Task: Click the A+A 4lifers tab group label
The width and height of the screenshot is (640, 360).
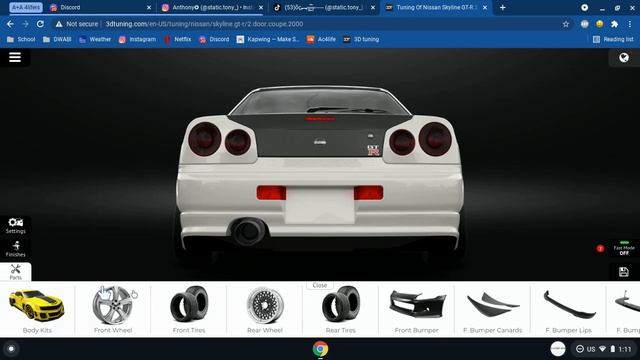Action: point(26,7)
